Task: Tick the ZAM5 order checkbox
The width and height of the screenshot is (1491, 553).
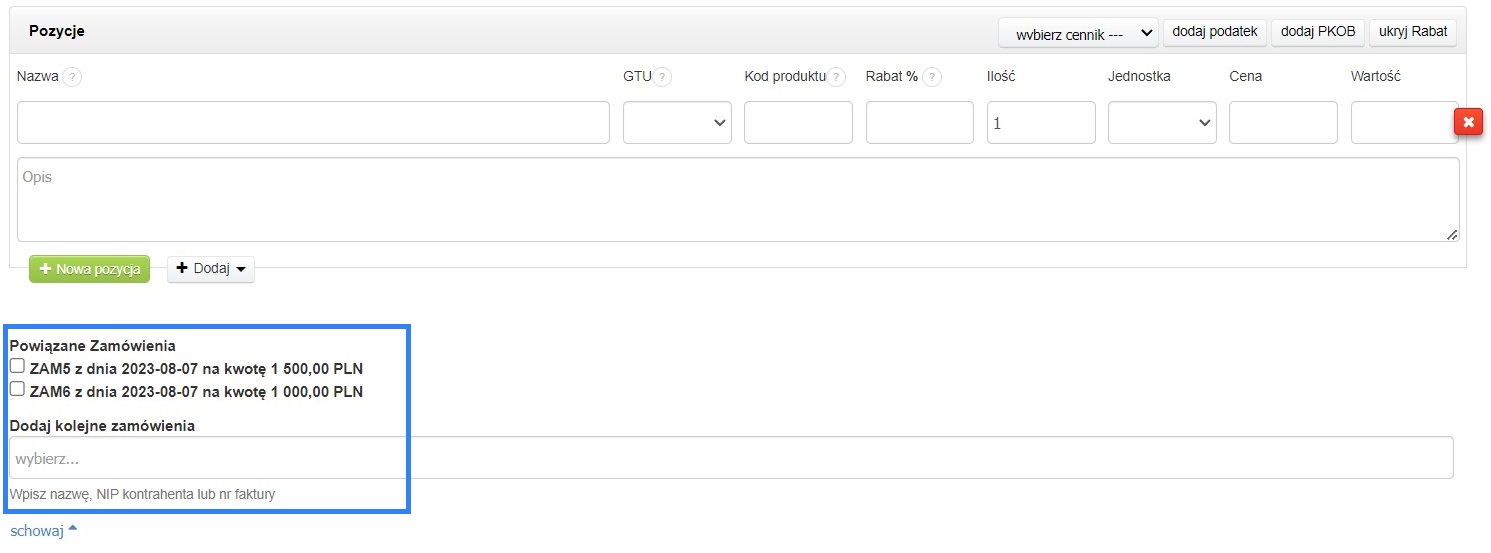Action: click(16, 366)
